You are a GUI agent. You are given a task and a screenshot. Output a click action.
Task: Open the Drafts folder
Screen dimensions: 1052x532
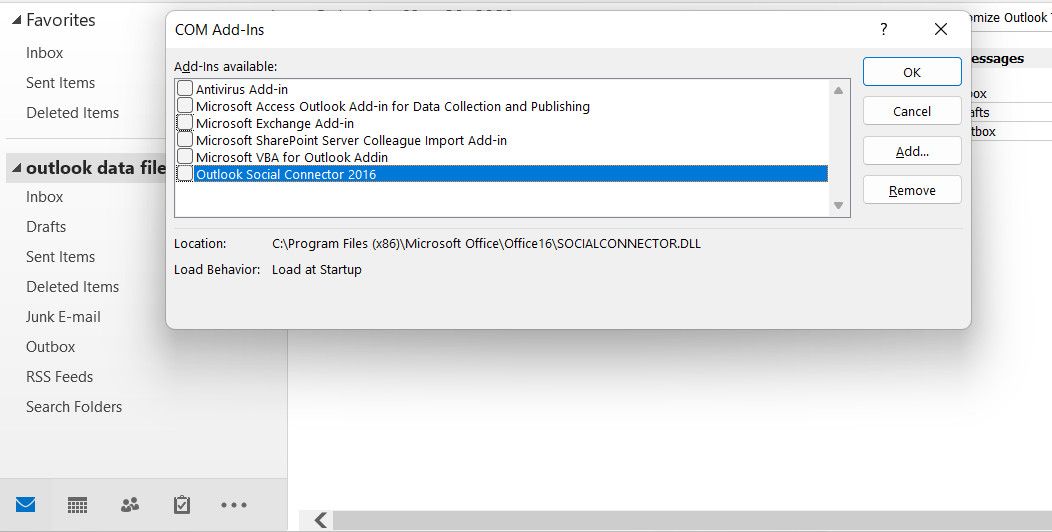[46, 227]
